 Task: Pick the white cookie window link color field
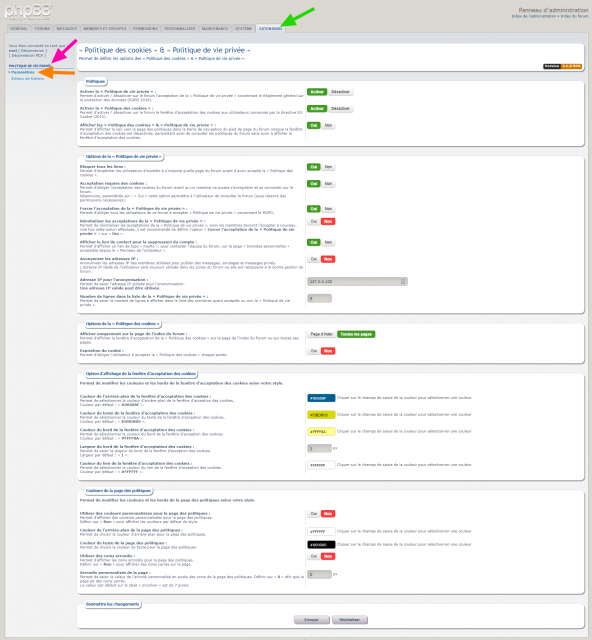(x=321, y=465)
